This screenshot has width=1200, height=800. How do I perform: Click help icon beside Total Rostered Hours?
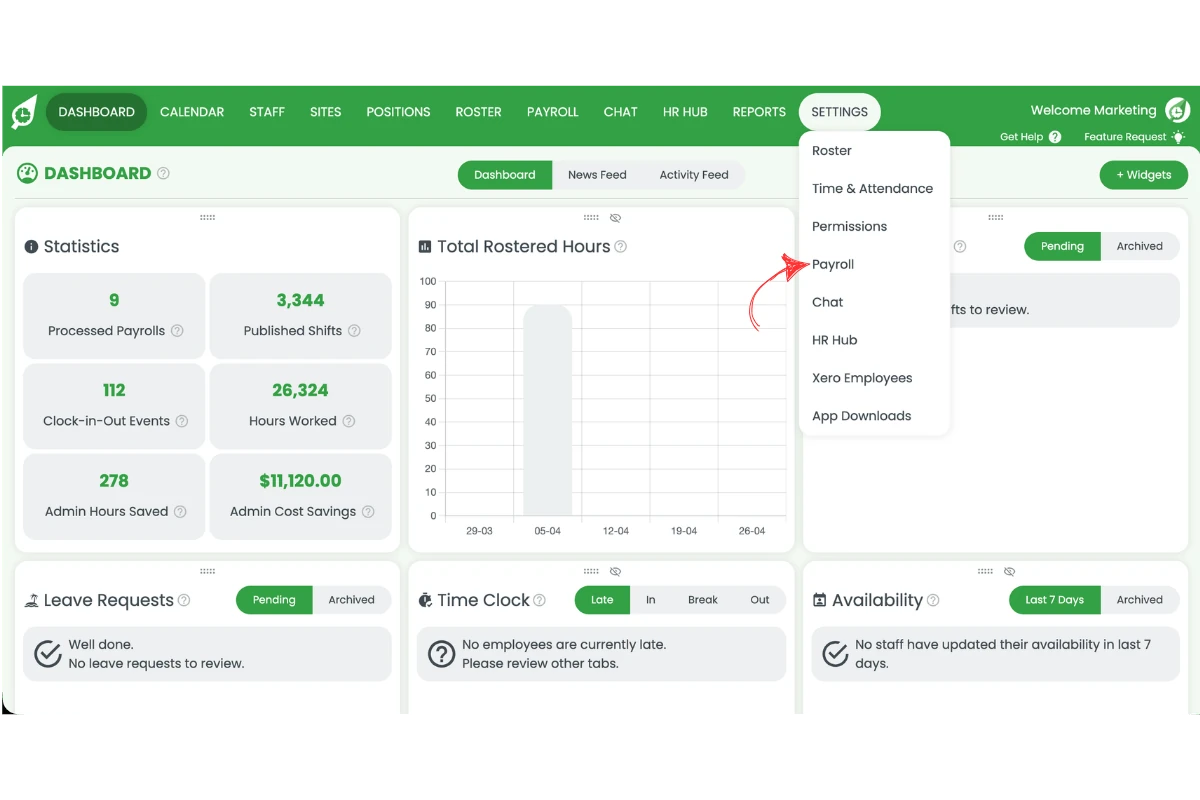(x=620, y=246)
